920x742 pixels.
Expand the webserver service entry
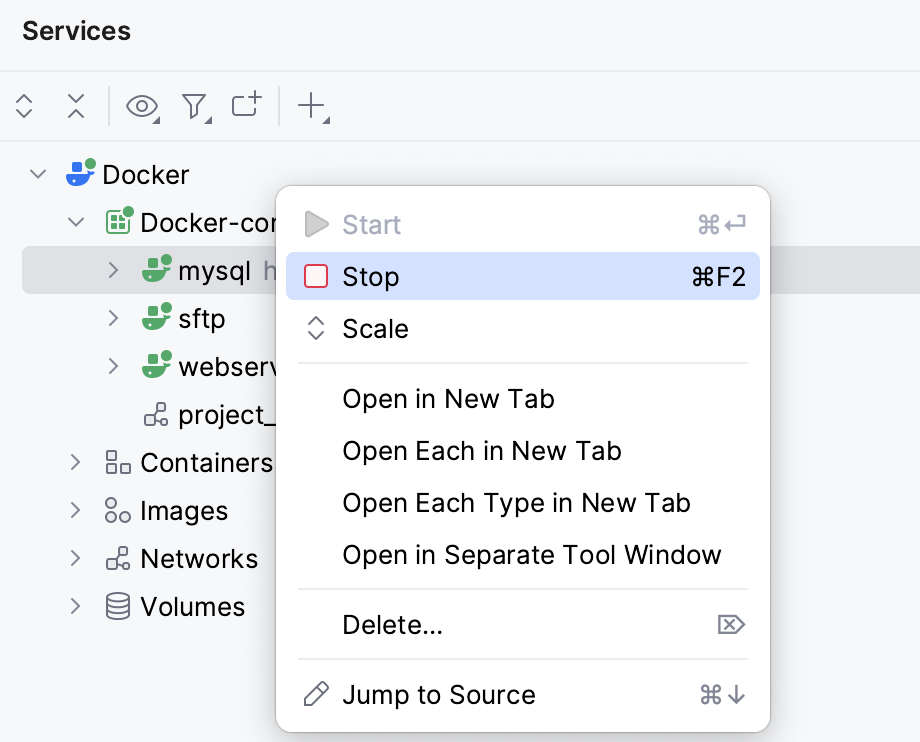[x=113, y=366]
